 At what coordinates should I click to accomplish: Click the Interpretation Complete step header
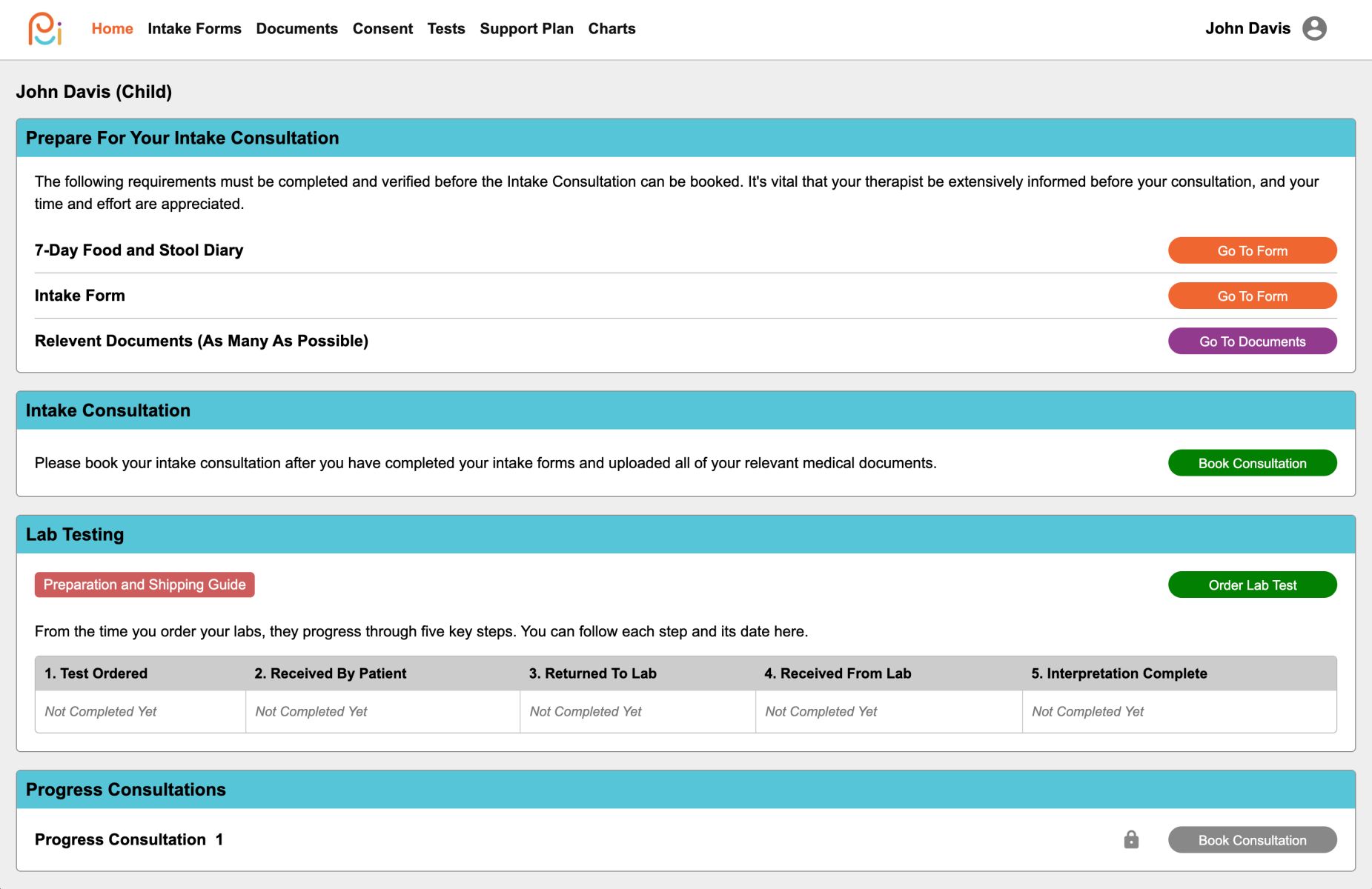1119,673
